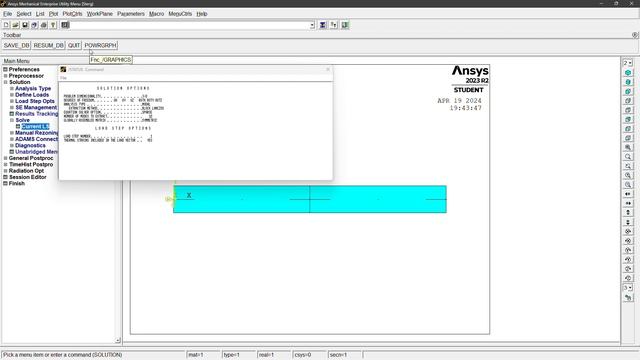Image resolution: width=640 pixels, height=360 pixels.
Task: Click Main Menu scrollbar down arrow
Action: (x=118, y=340)
